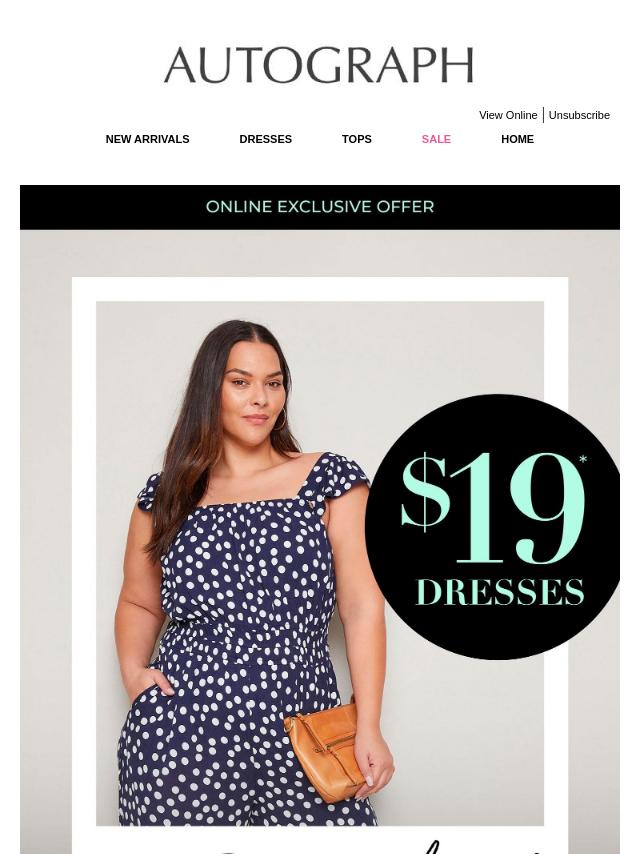This screenshot has height=854, width=640.
Task: Click the asterisk beside the $19 price
Action: 583,460
